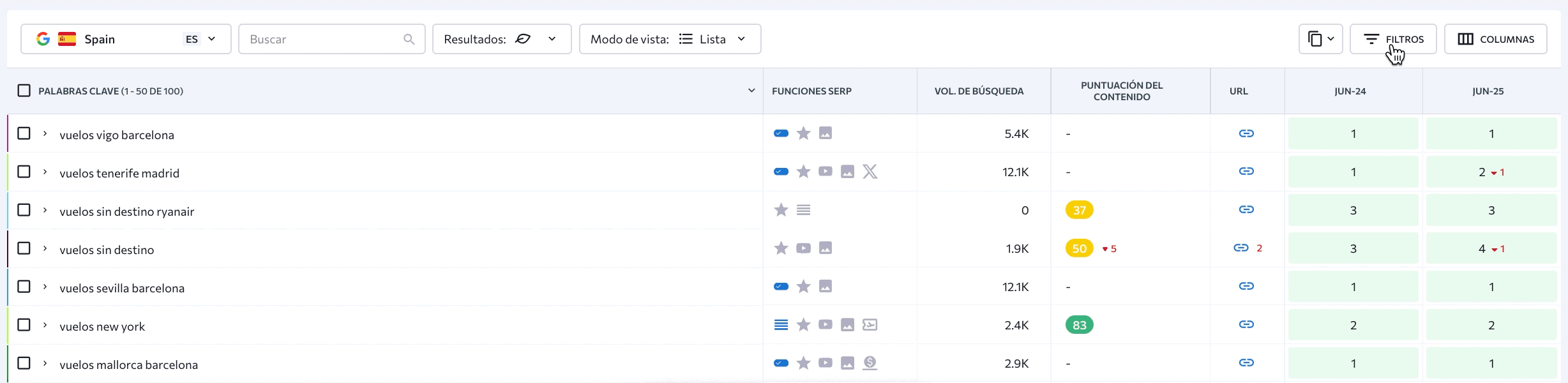Screen dimensions: 1568x383
Task: Open the Modo de vista dropdown
Action: (670, 39)
